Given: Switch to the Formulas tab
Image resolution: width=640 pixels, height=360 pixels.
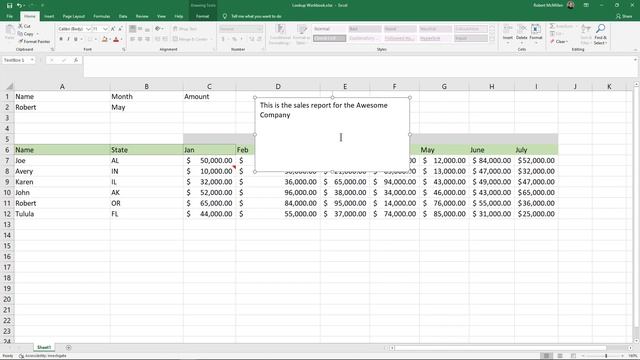Looking at the screenshot, I should (101, 16).
